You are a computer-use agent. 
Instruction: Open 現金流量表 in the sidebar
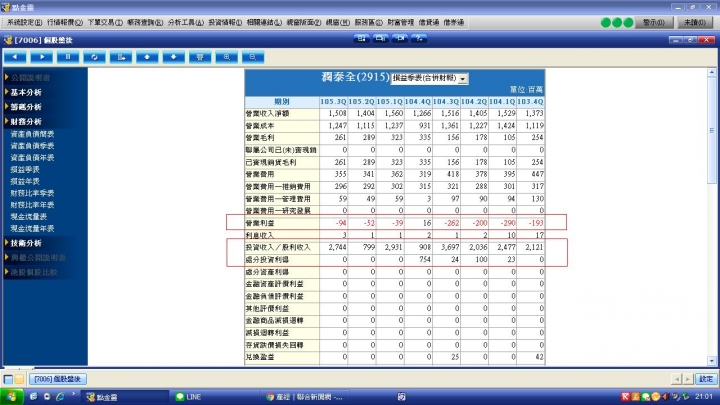point(28,217)
